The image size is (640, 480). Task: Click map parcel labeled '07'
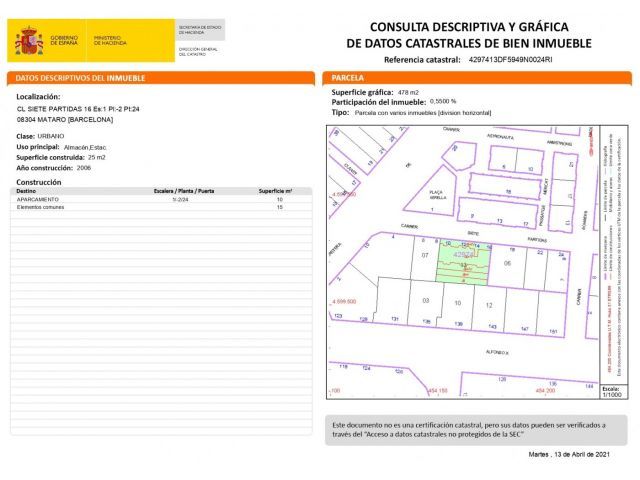[425, 256]
